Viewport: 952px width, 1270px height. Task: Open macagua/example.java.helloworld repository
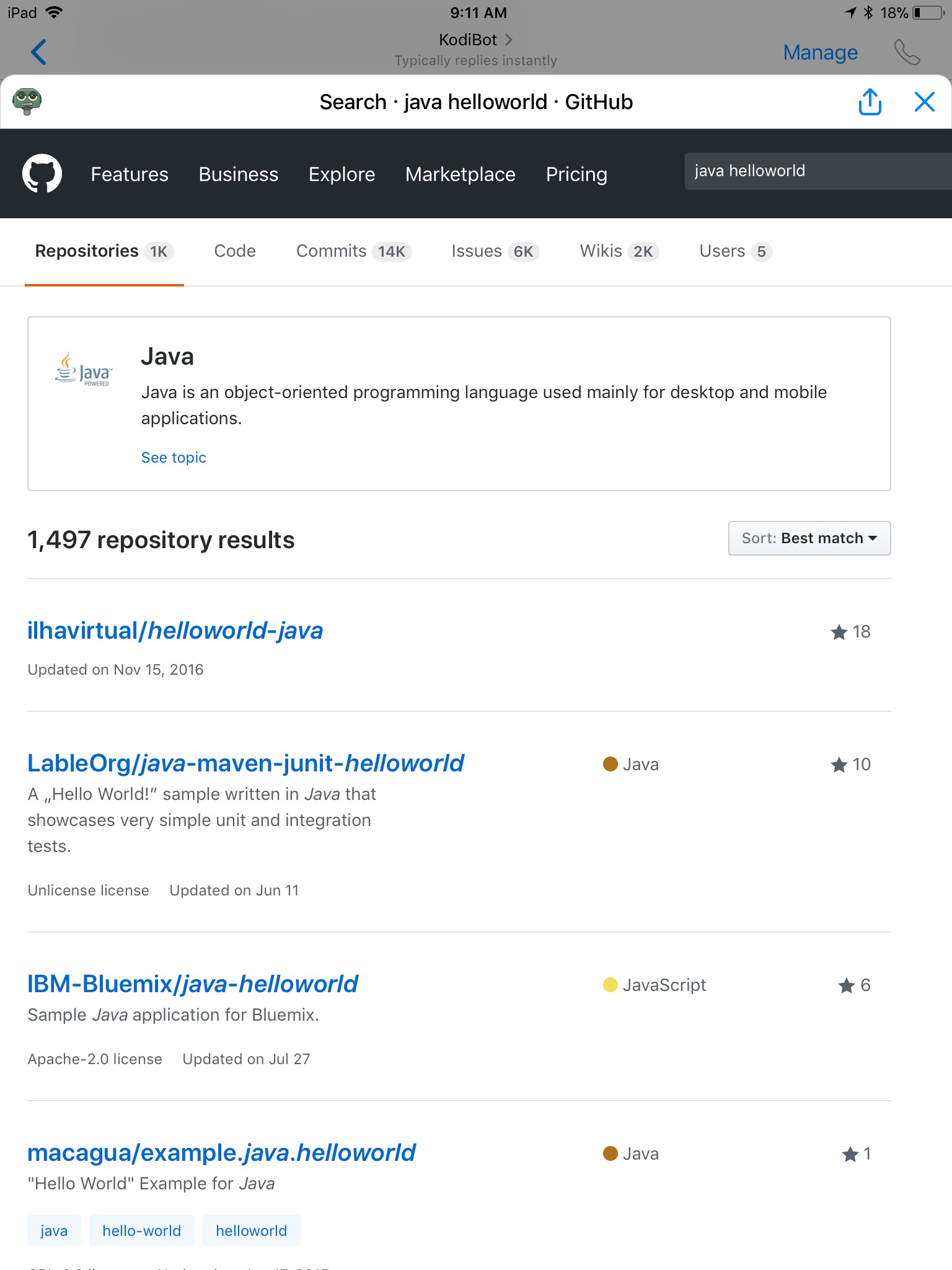(222, 1153)
